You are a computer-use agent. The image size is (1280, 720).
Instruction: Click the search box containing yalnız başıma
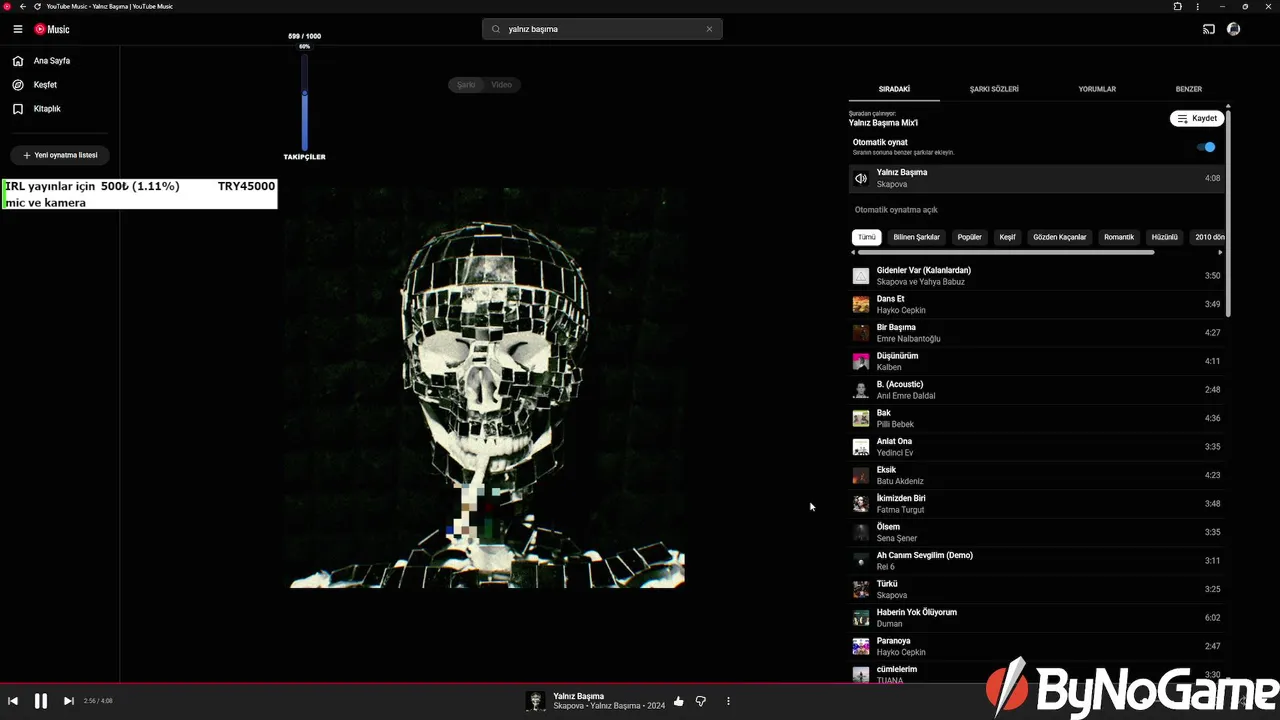point(602,29)
